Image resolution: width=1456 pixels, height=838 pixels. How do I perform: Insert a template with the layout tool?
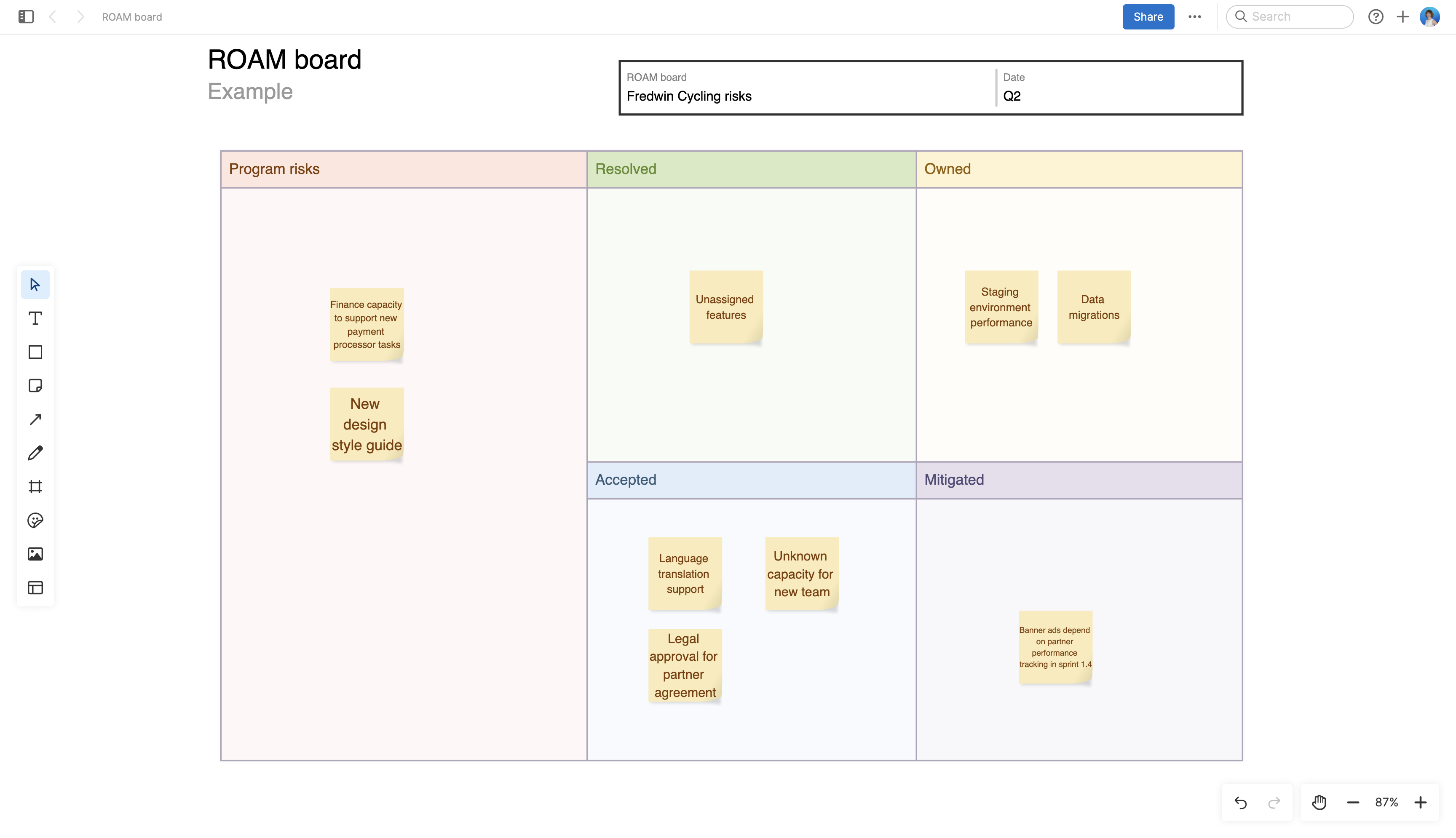[x=35, y=587]
